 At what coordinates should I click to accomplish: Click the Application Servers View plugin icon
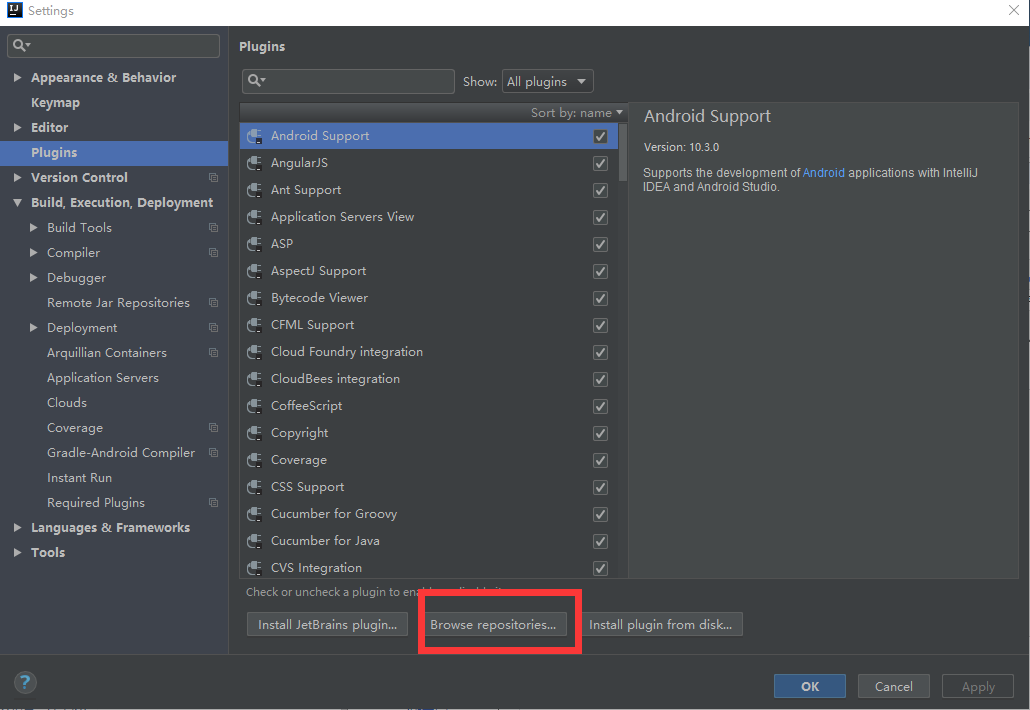click(254, 217)
